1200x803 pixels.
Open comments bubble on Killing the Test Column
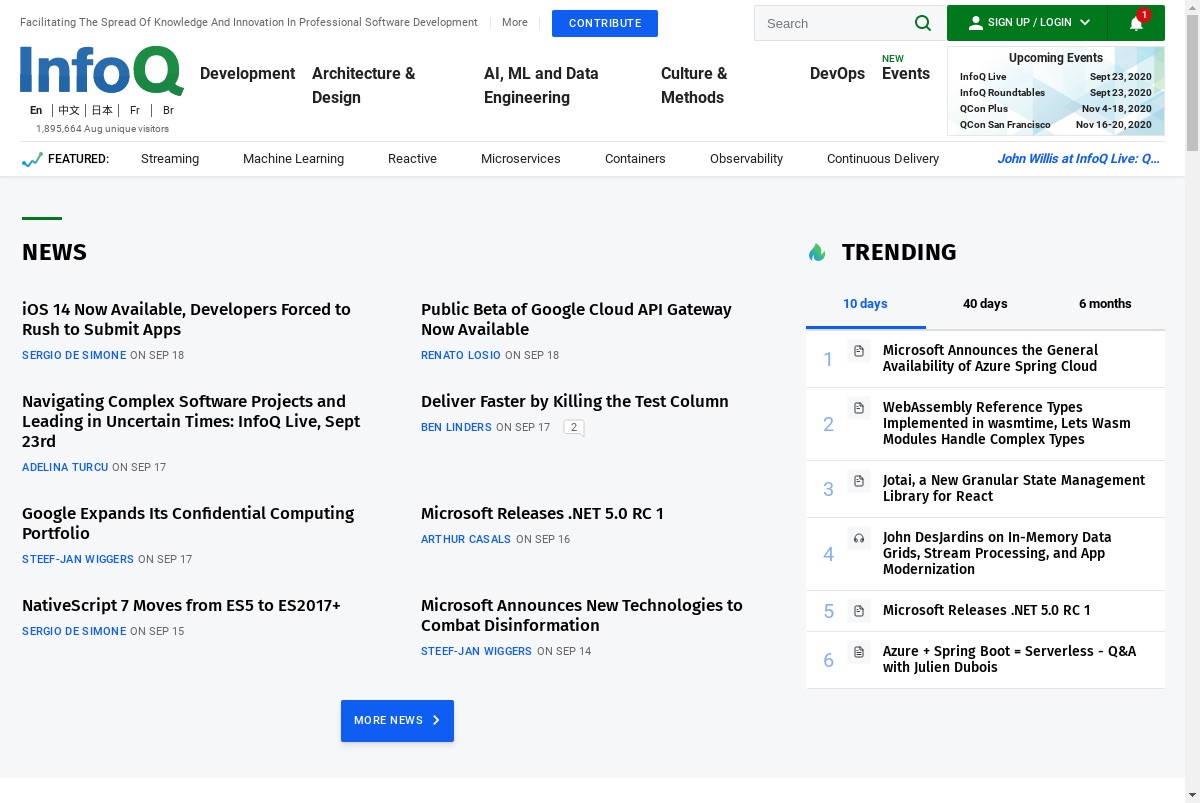(573, 427)
